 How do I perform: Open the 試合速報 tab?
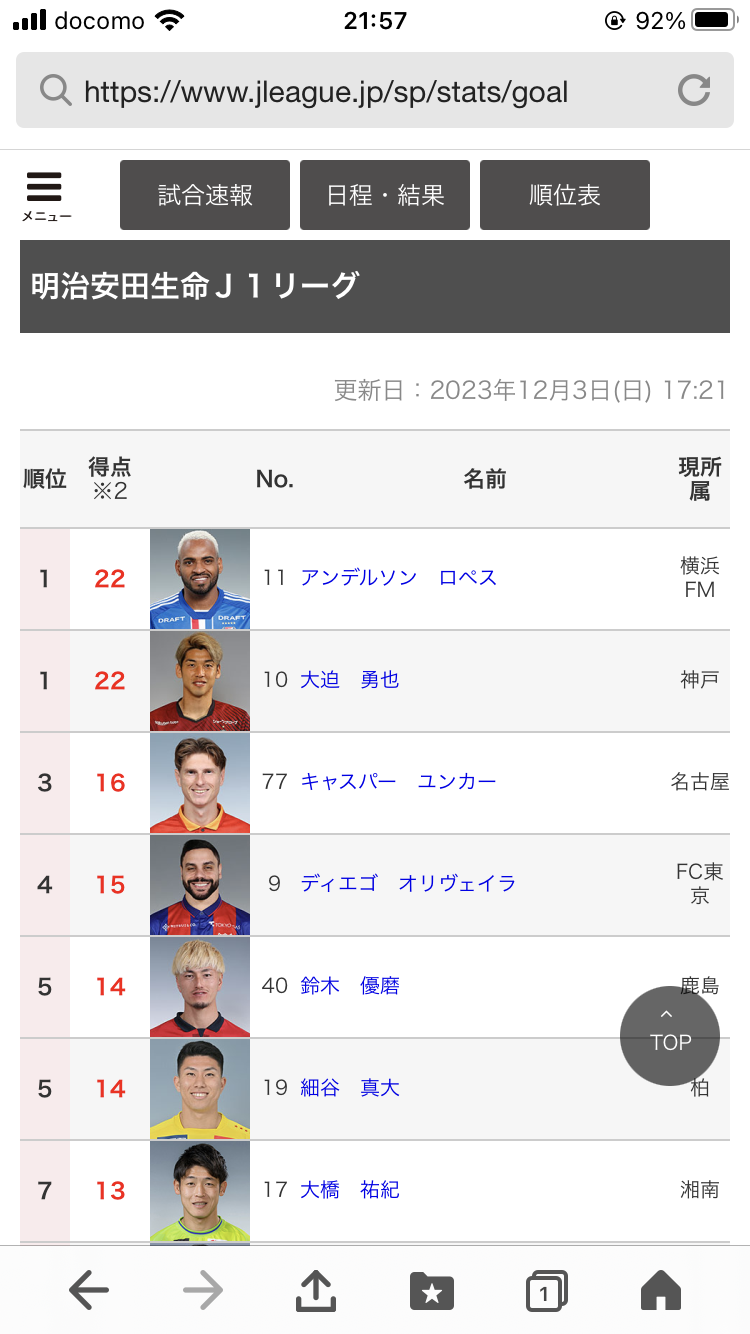pos(205,195)
